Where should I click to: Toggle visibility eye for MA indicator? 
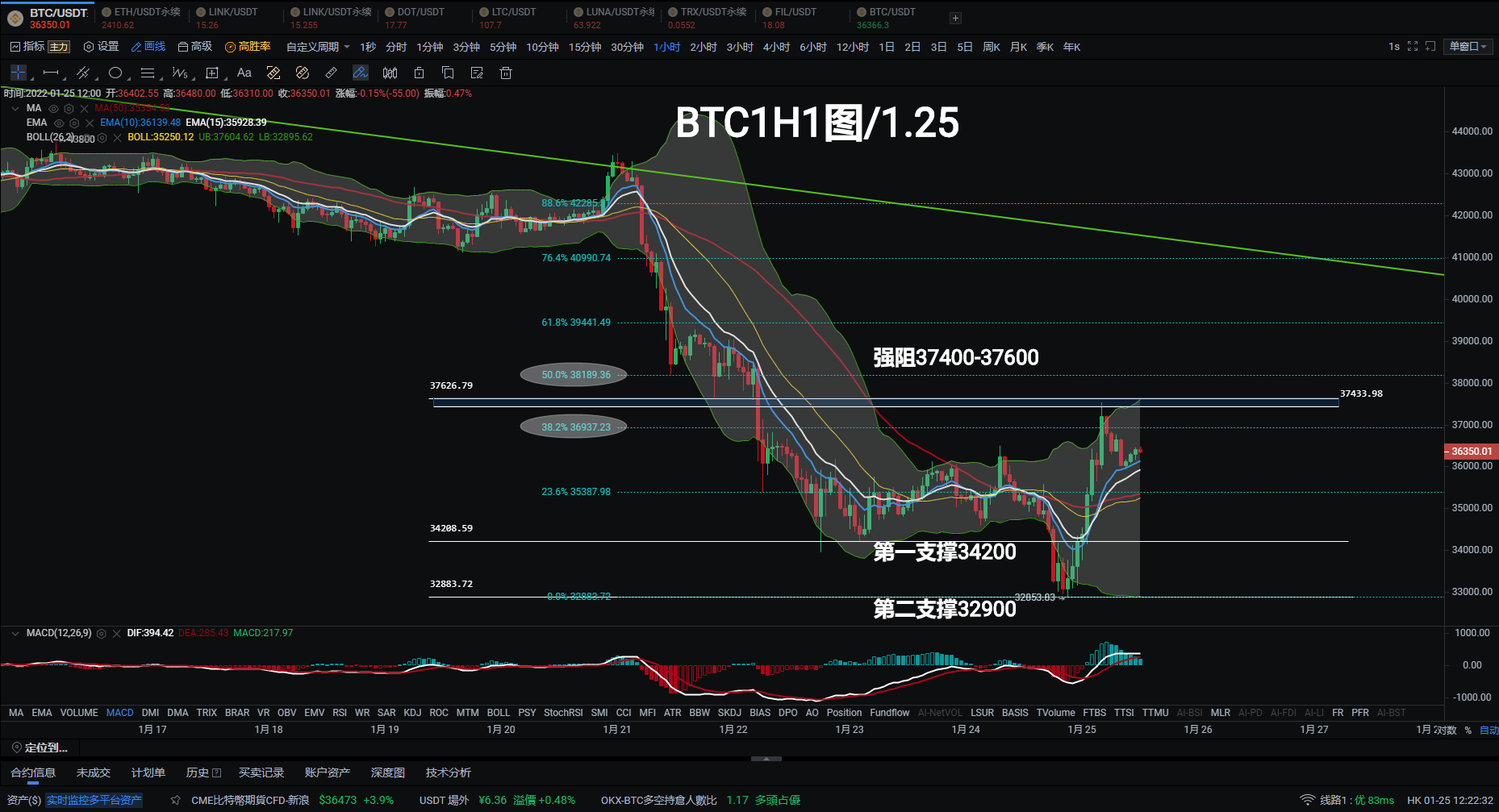53,108
